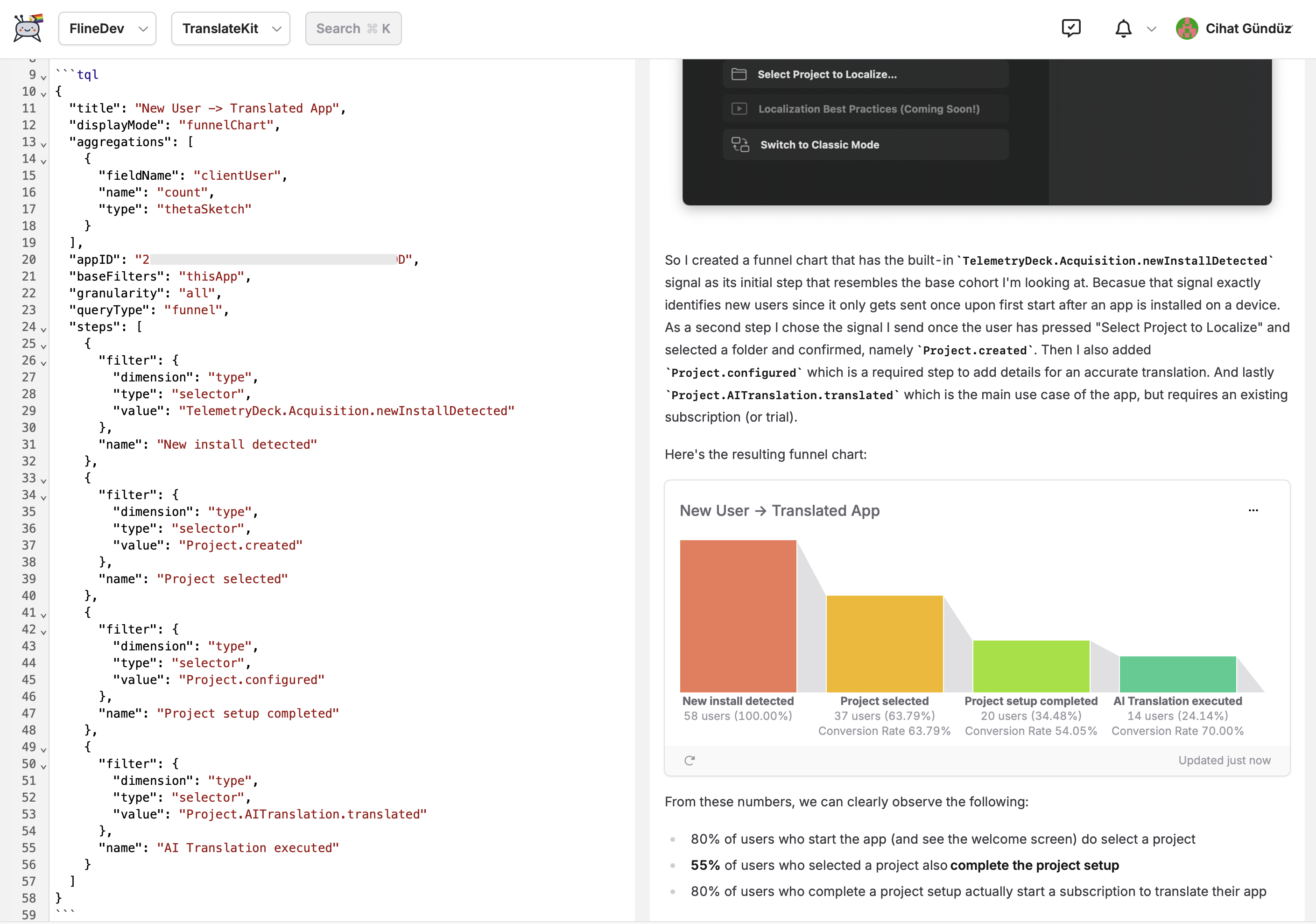Select Switch to Classic Mode

click(821, 144)
